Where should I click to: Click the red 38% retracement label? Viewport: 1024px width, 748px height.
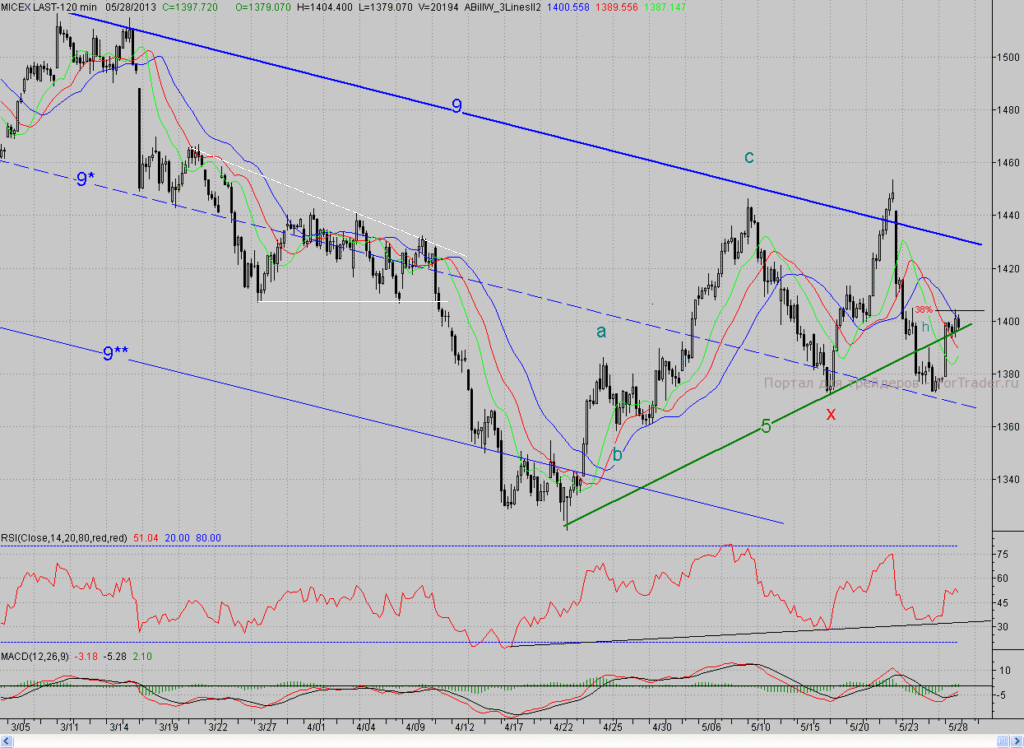click(x=923, y=310)
